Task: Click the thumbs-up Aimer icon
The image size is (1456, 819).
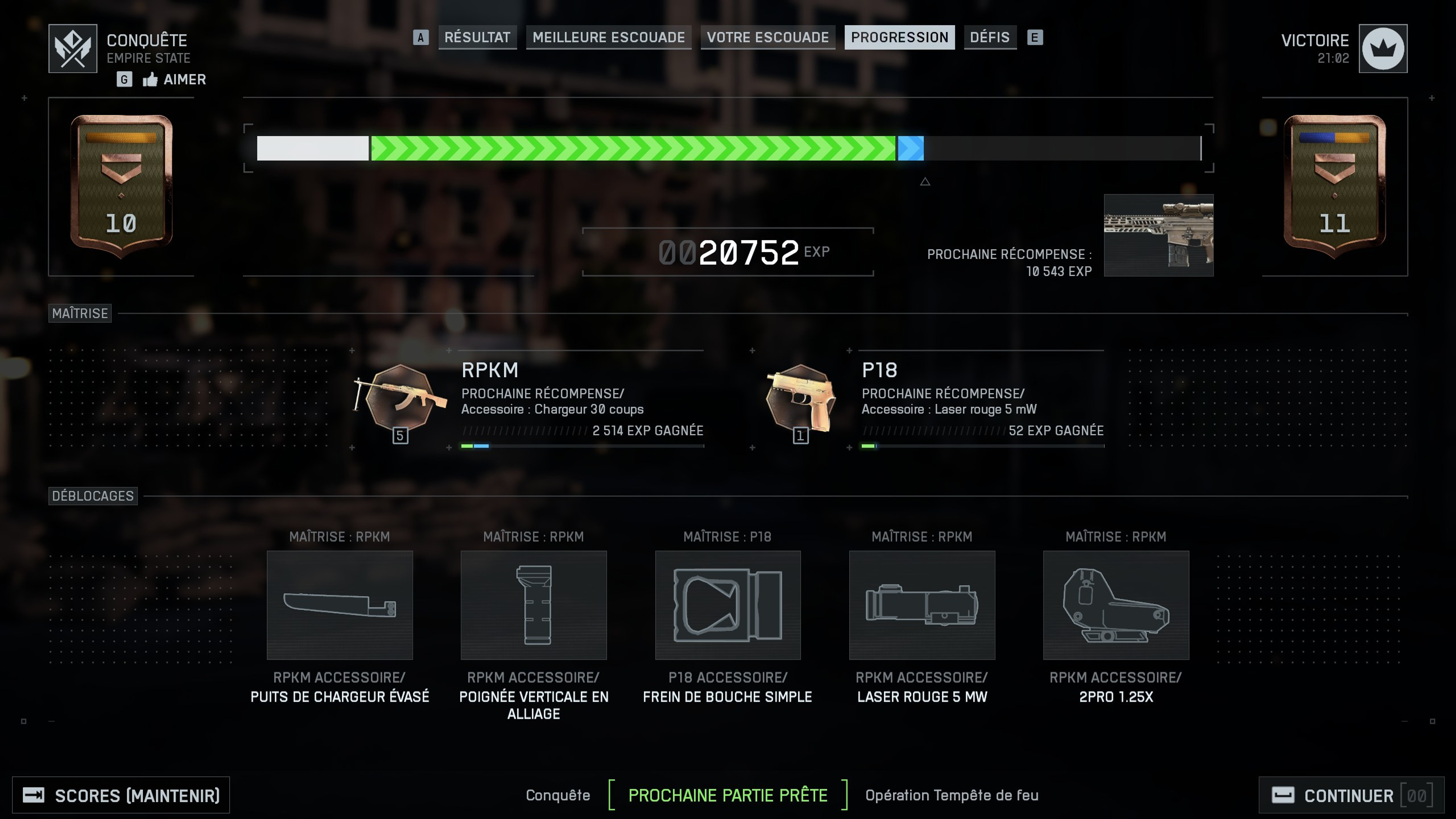Action: click(x=150, y=79)
